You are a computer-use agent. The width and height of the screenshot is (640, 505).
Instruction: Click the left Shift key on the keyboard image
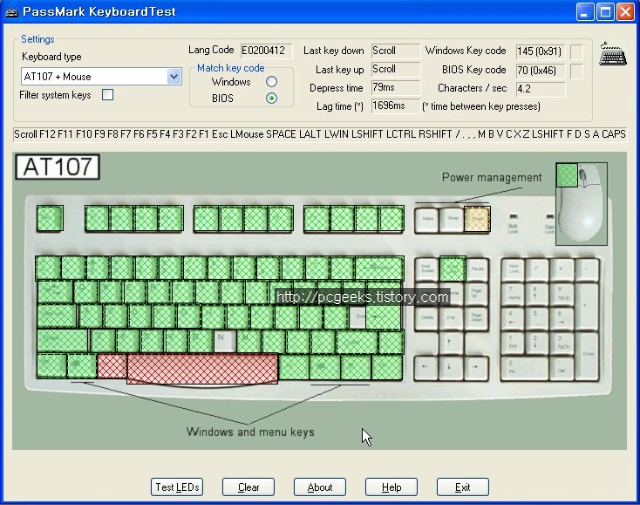point(62,341)
